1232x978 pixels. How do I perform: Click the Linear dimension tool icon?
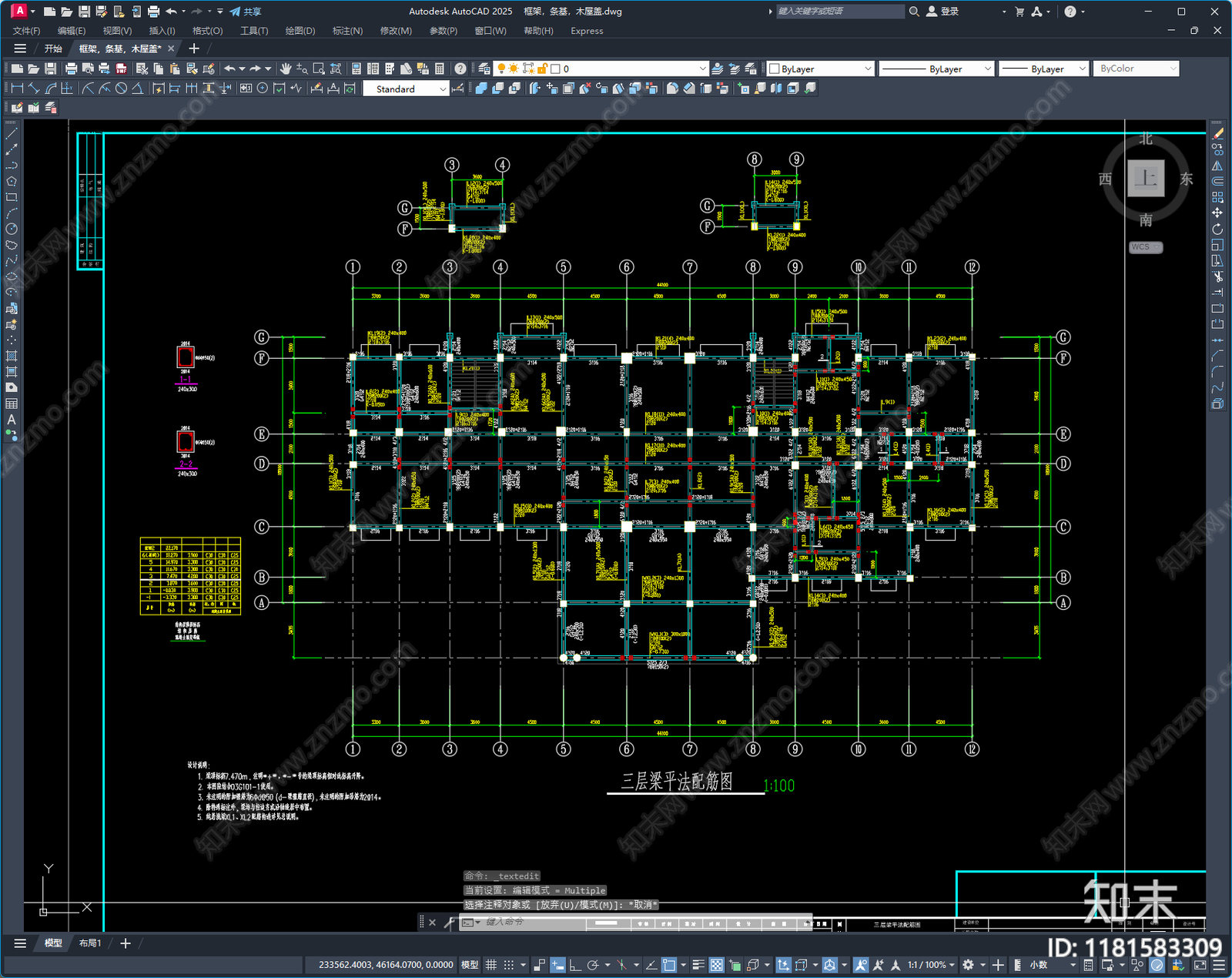pos(17,89)
